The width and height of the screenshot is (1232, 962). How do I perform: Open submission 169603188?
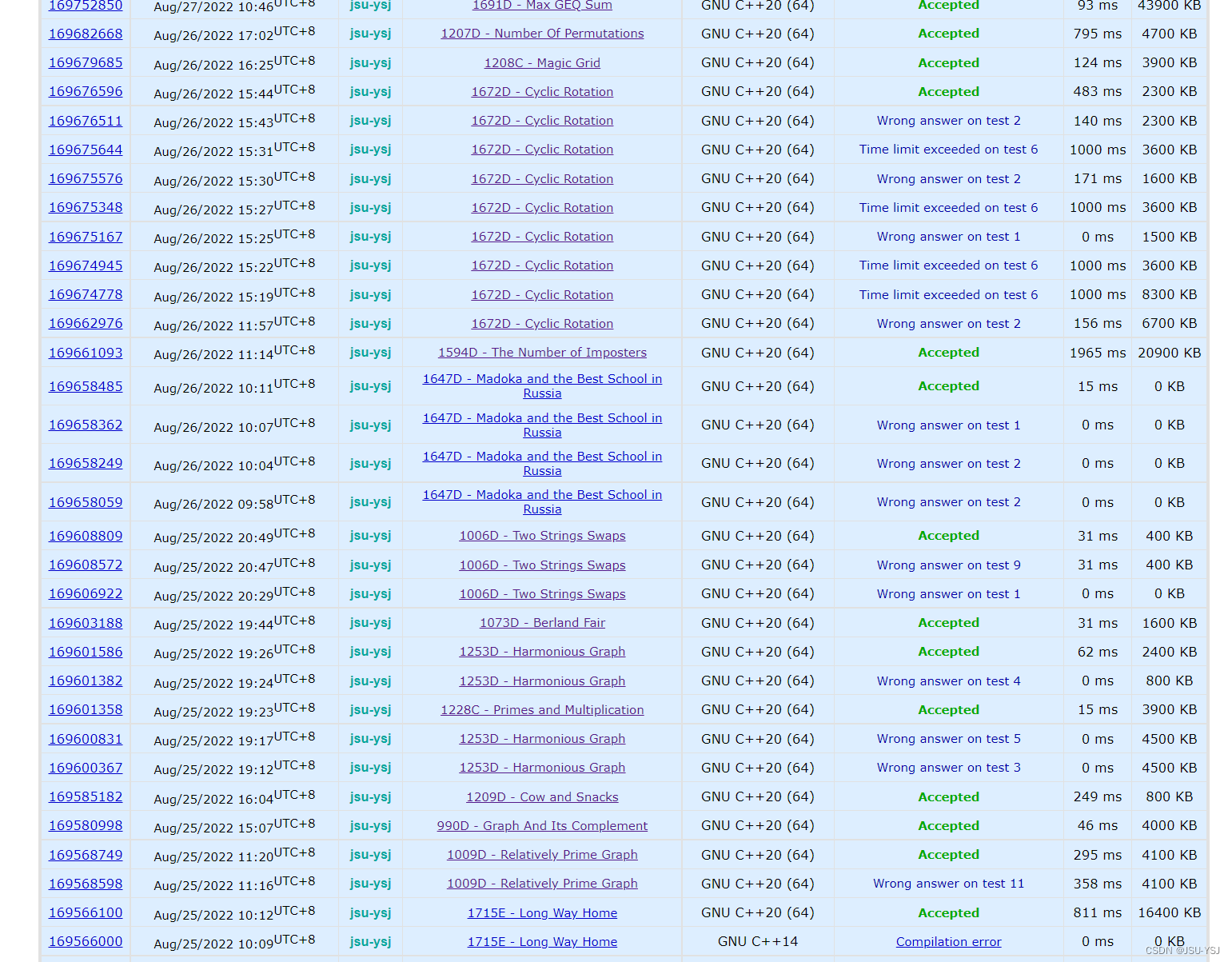[86, 623]
